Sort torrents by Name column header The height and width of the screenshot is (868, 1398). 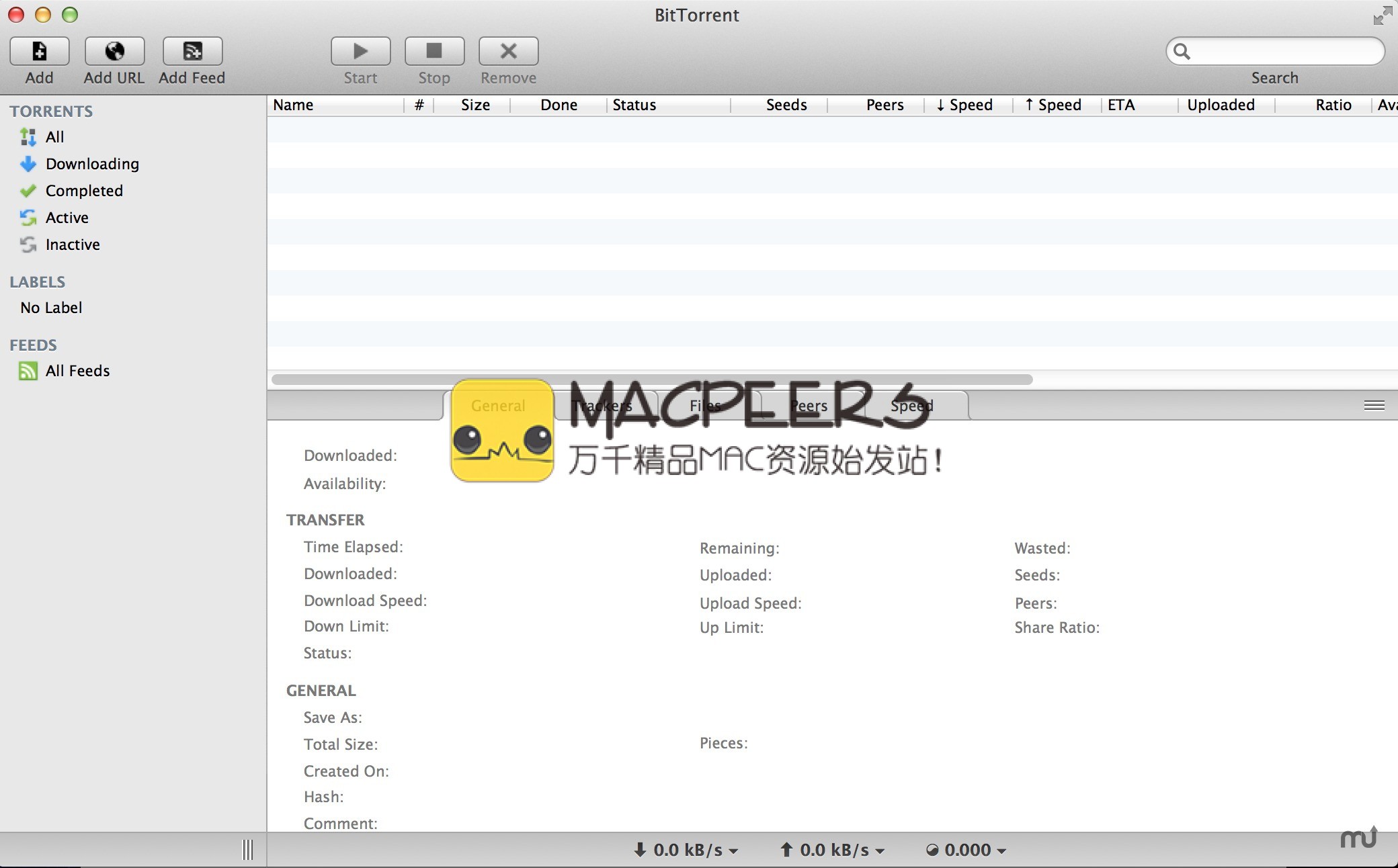coord(294,105)
